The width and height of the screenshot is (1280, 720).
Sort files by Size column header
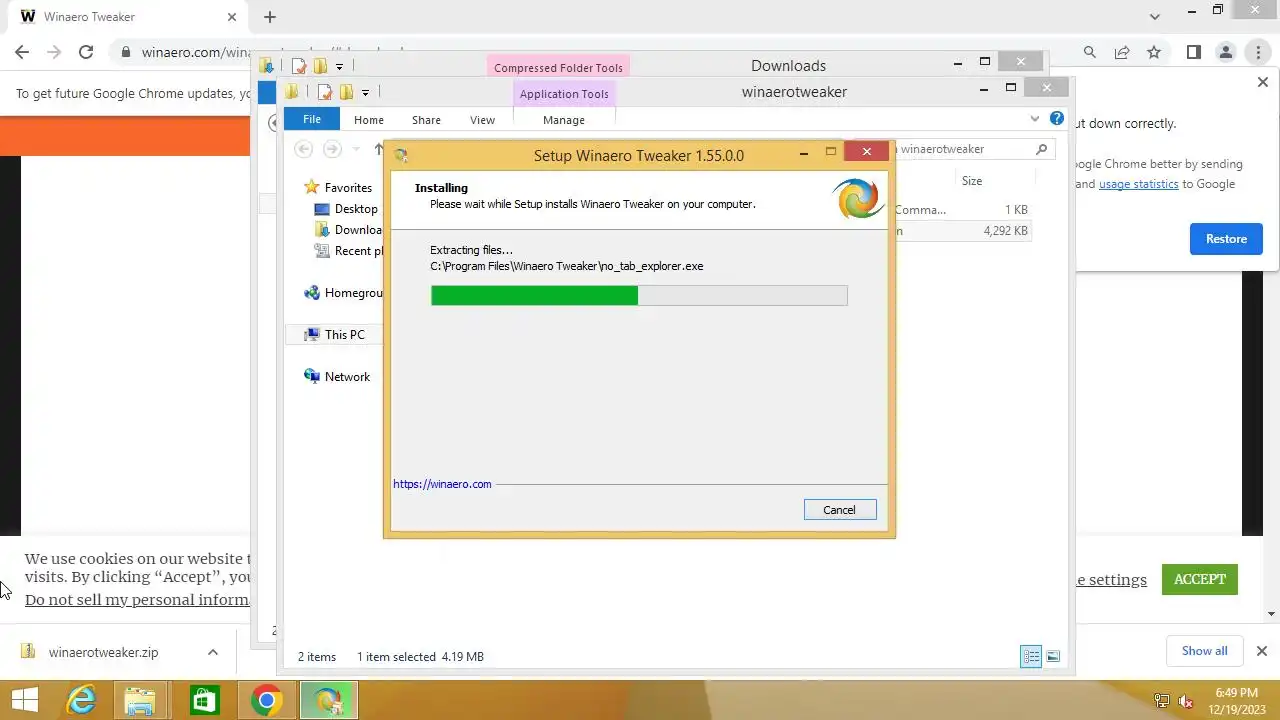[971, 181]
